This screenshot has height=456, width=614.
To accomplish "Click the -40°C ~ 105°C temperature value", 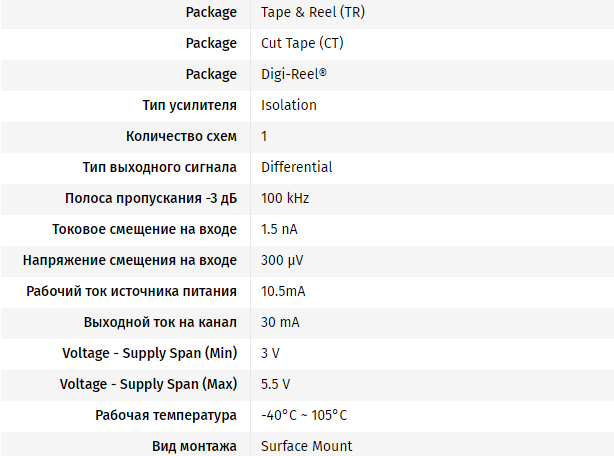I will click(x=304, y=415).
